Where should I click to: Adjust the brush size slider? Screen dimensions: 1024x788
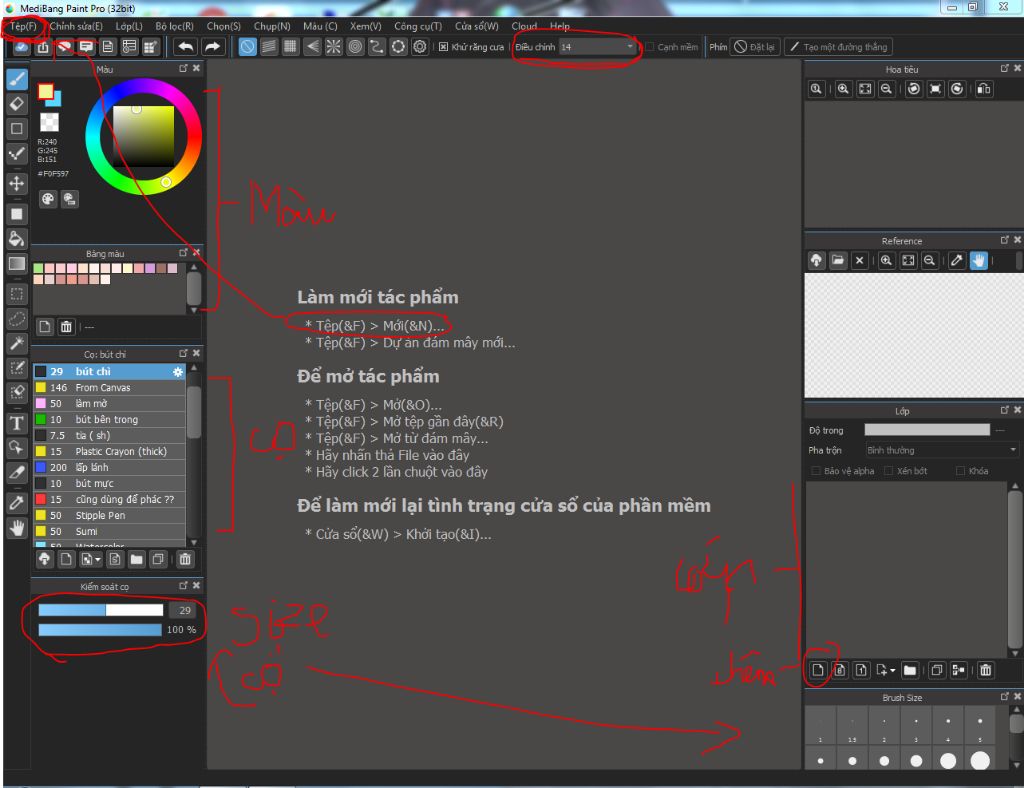[101, 610]
